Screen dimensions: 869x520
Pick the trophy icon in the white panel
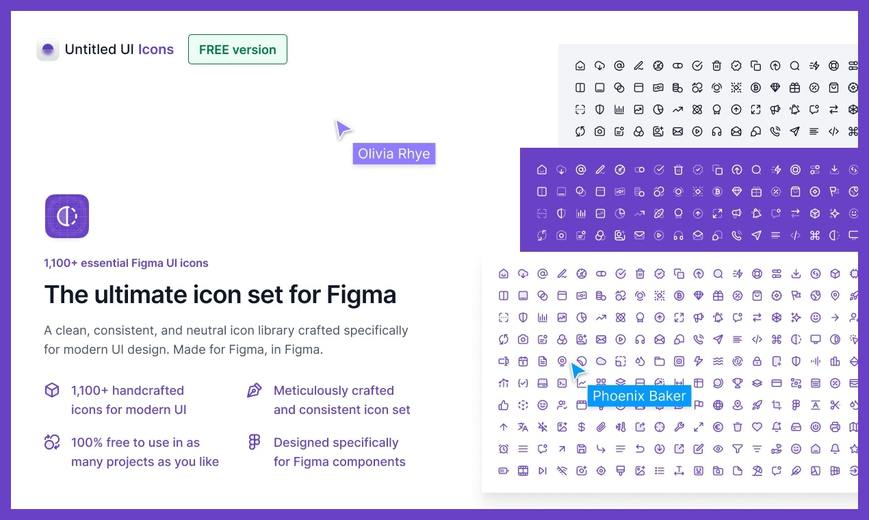coord(737,383)
